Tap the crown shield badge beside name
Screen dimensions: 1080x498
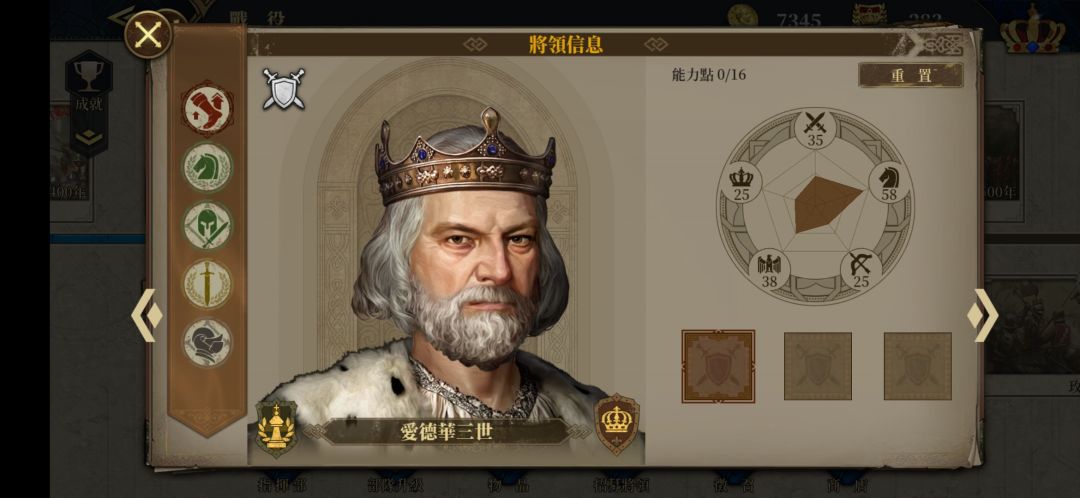(x=616, y=424)
